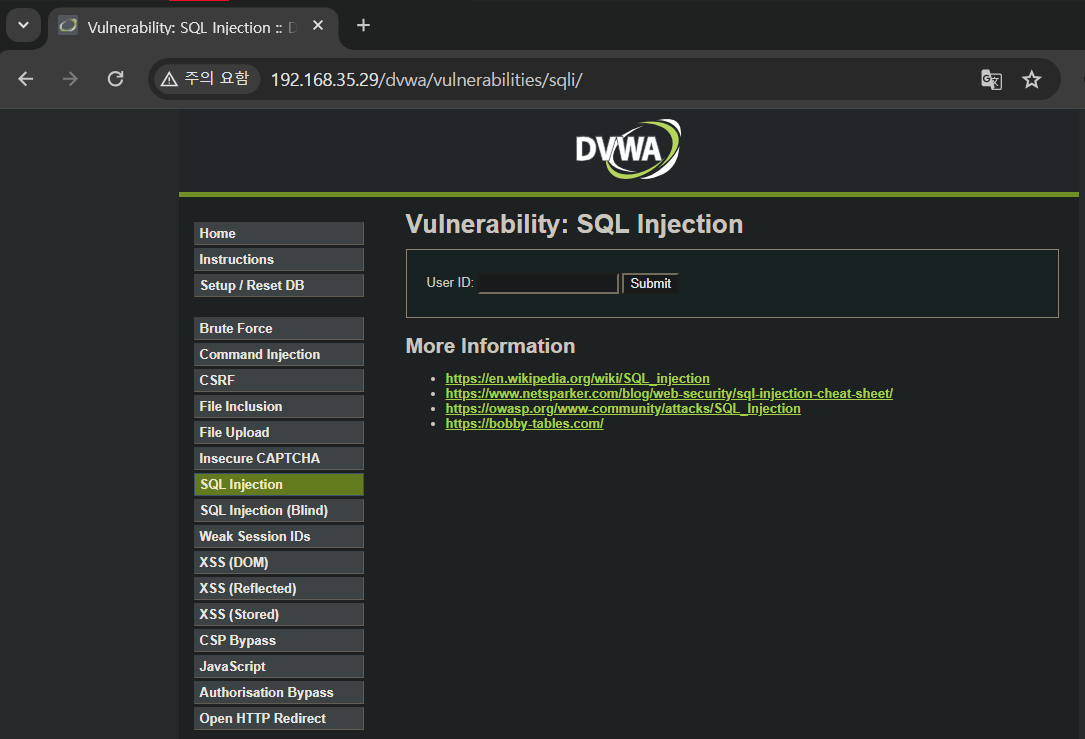Open the Open HTTP Redirect module

click(279, 718)
